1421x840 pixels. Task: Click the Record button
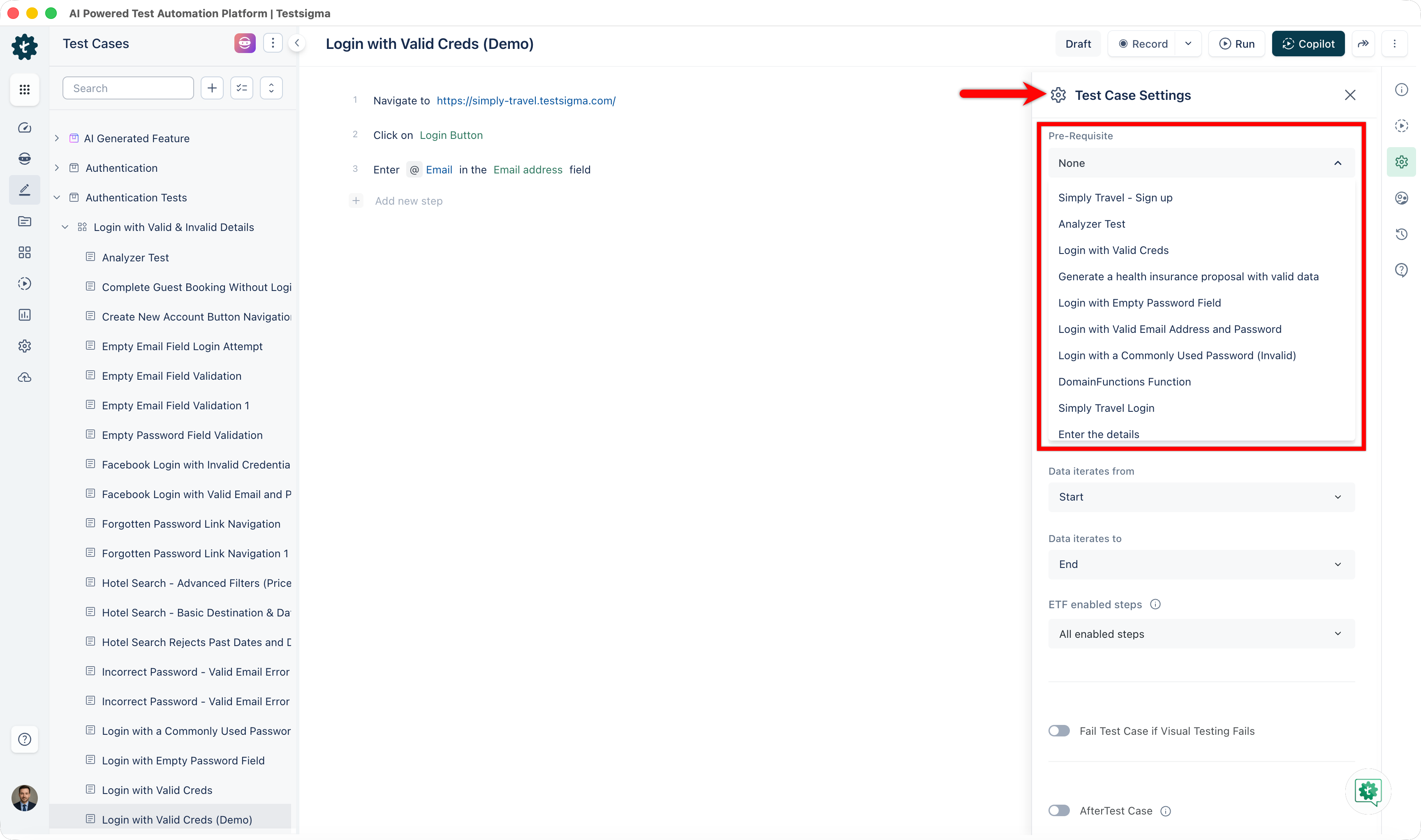pos(1143,44)
